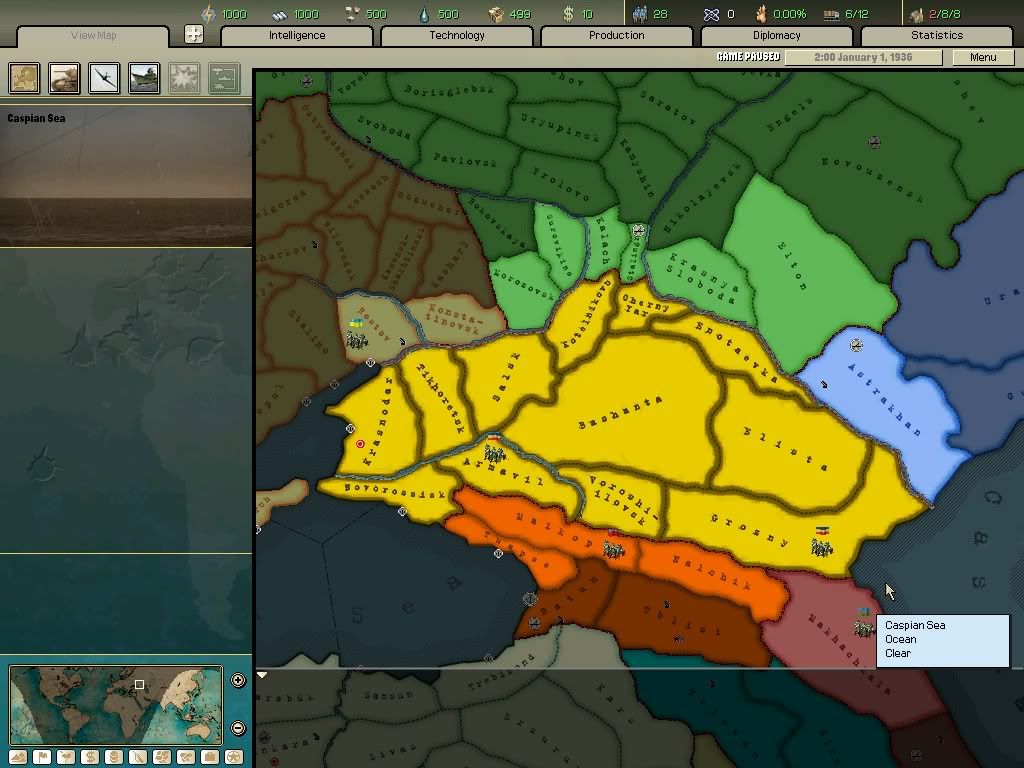Screen dimensions: 1024x768
Task: Select the Tikhoretsk province
Action: [442, 399]
